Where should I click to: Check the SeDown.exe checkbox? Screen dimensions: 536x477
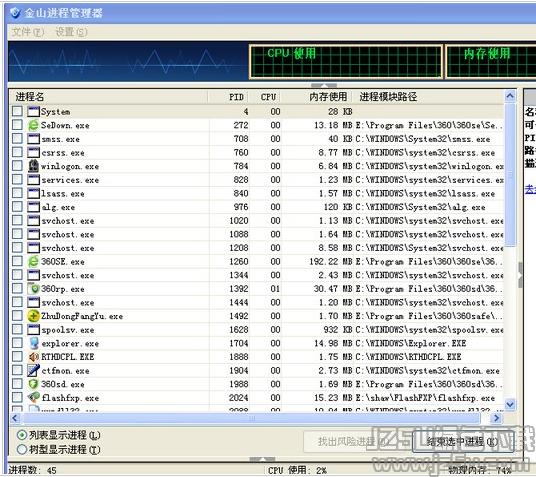[x=17, y=125]
